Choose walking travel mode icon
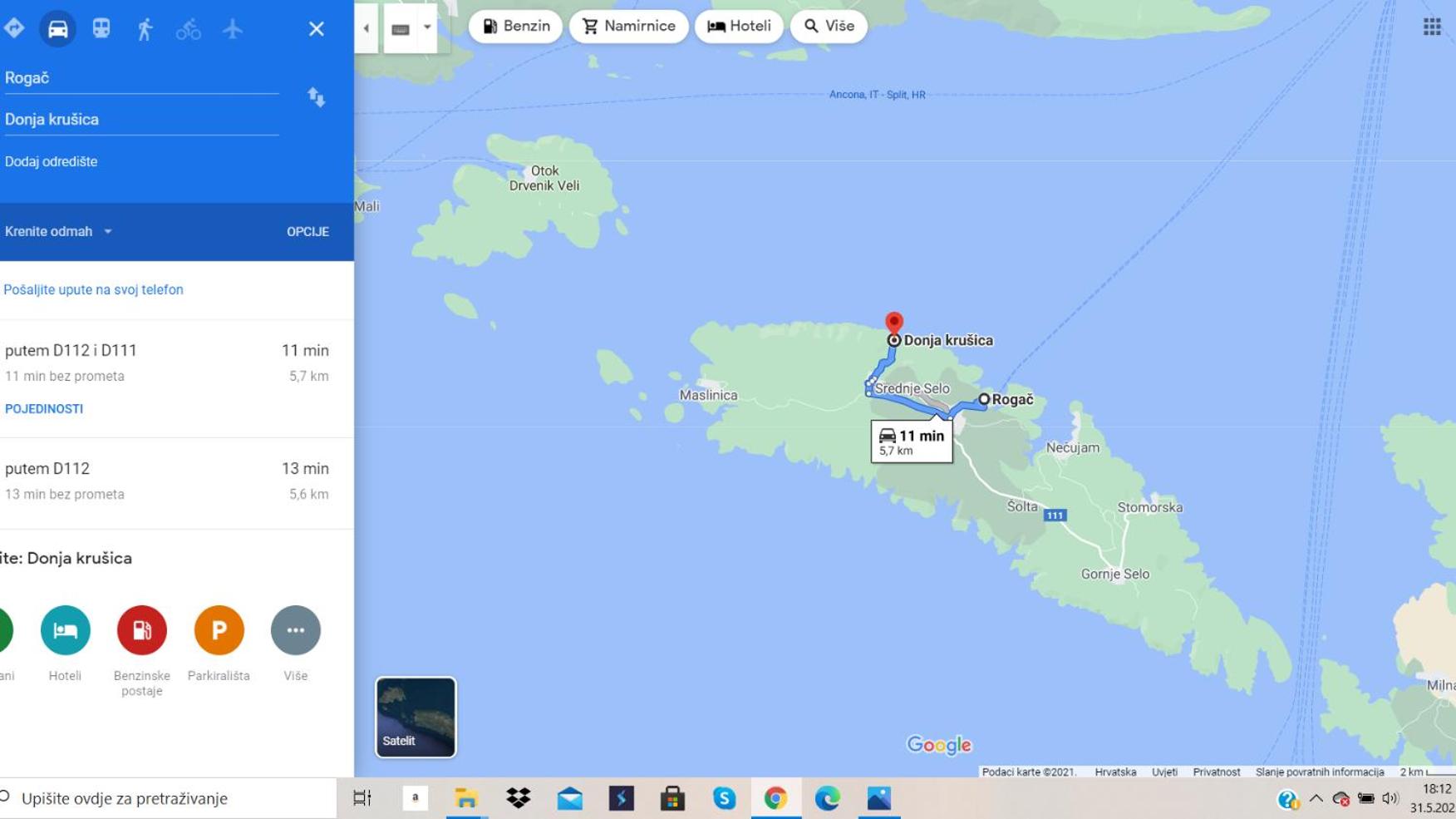Viewport: 1456px width, 819px height. pyautogui.click(x=145, y=29)
